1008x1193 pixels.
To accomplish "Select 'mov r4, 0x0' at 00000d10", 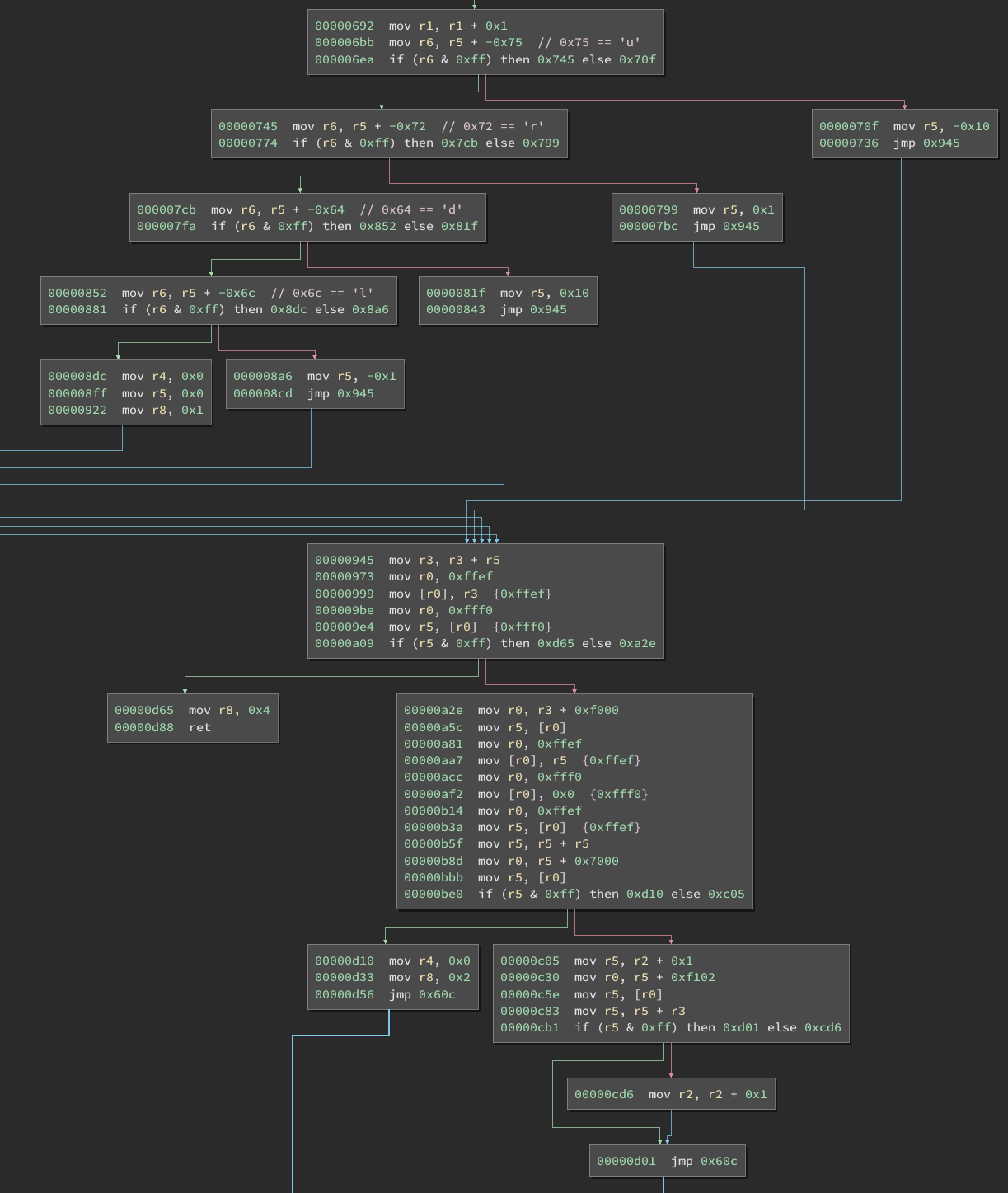I will (x=429, y=961).
